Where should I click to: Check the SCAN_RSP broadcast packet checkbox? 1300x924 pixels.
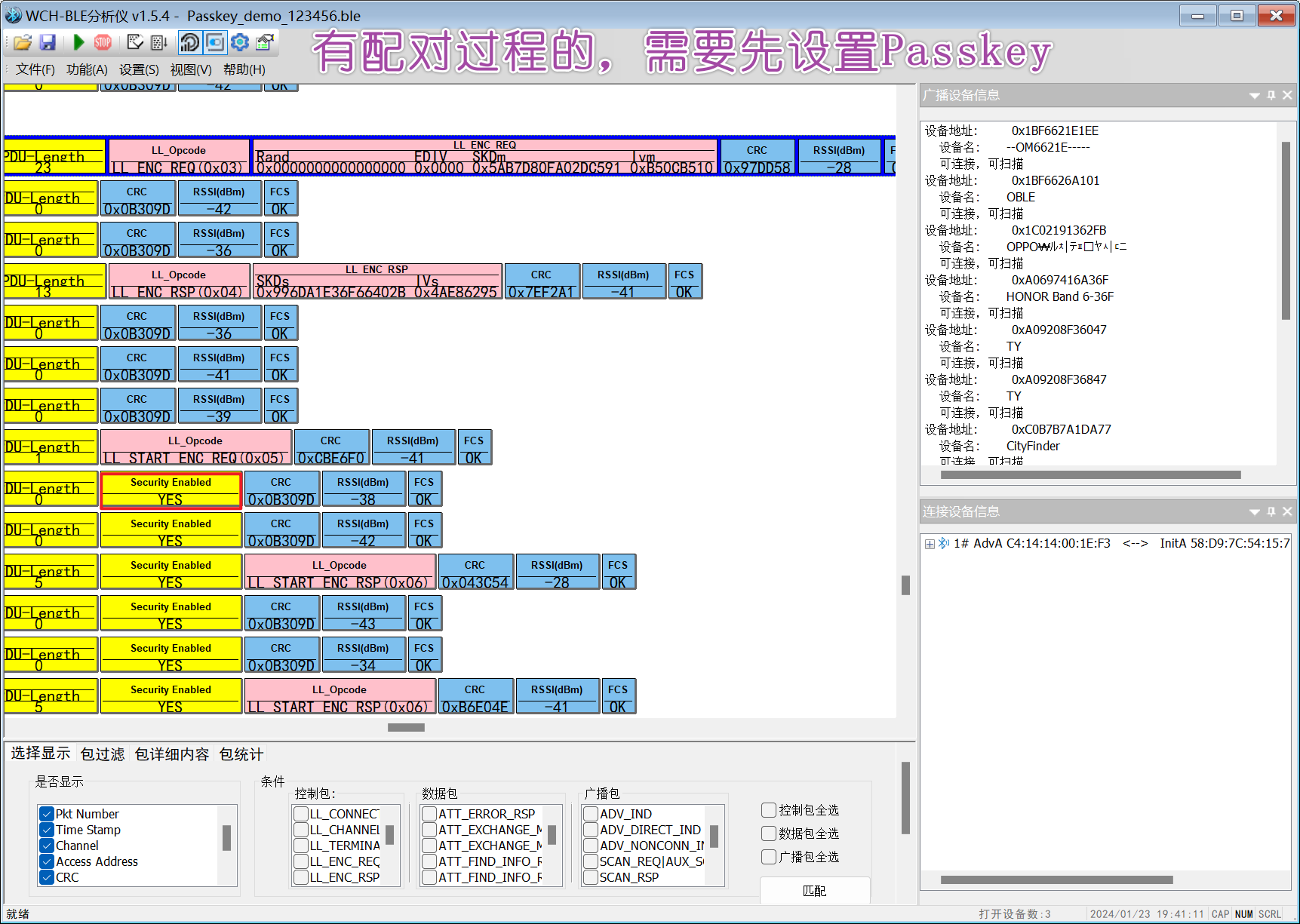(x=591, y=877)
